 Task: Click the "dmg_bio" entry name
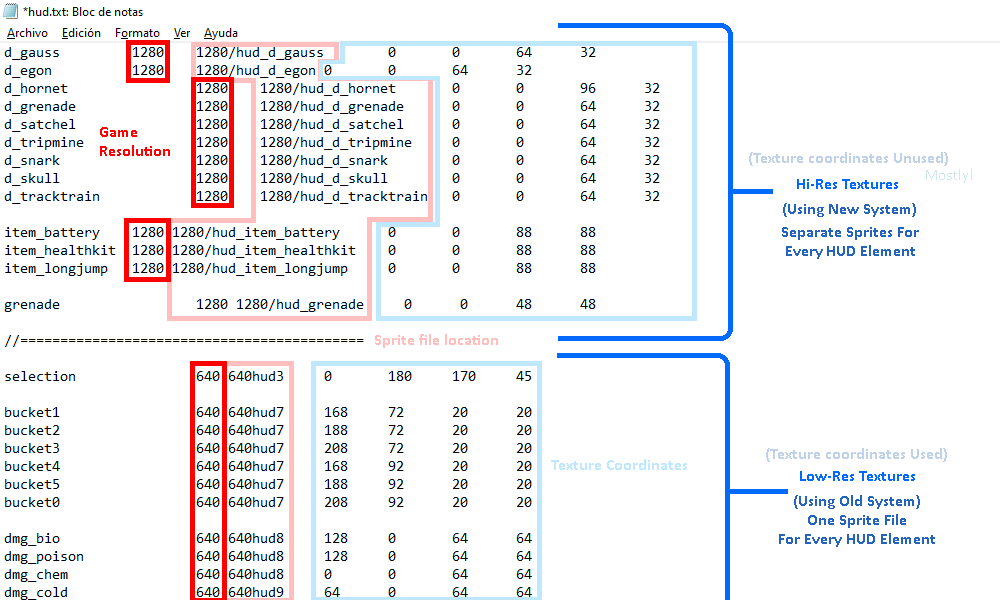32,539
